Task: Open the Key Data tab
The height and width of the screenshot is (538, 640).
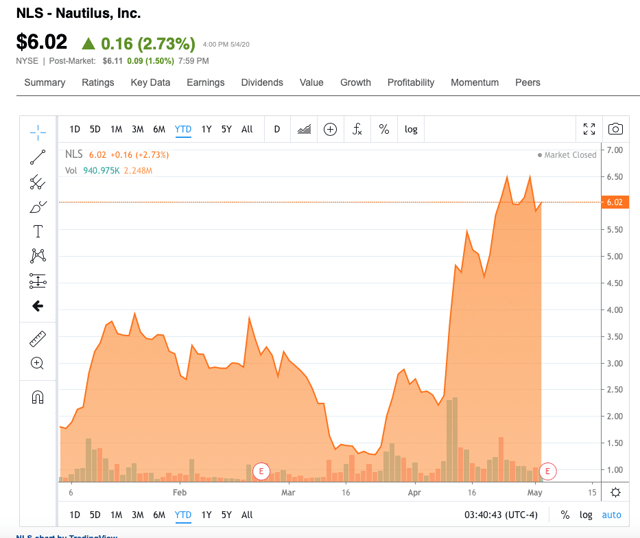Action: coord(150,82)
